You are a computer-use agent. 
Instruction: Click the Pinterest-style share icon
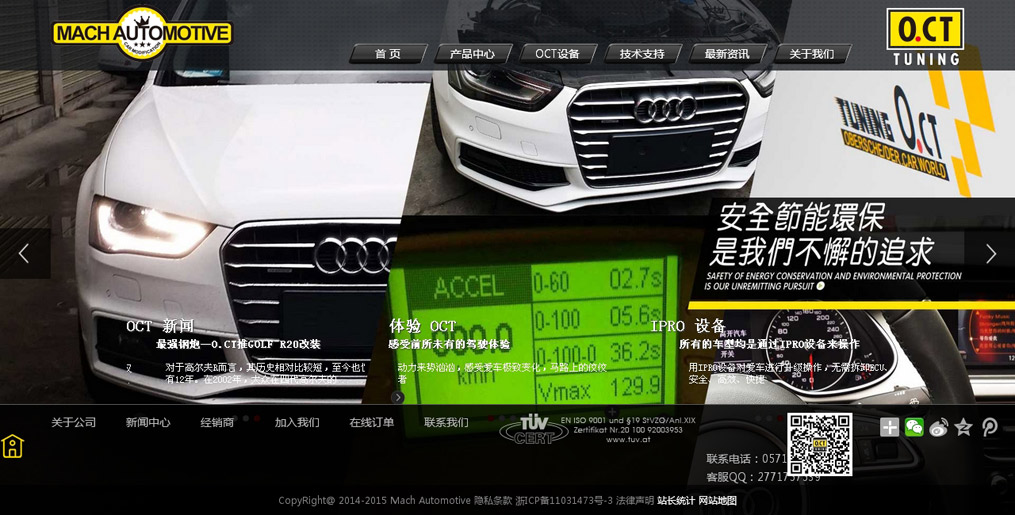tap(989, 427)
